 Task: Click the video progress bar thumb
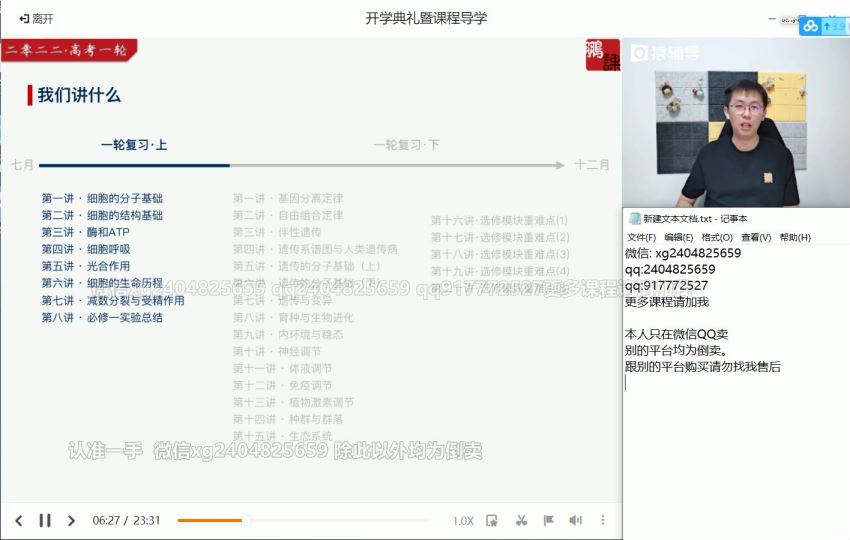(246, 520)
